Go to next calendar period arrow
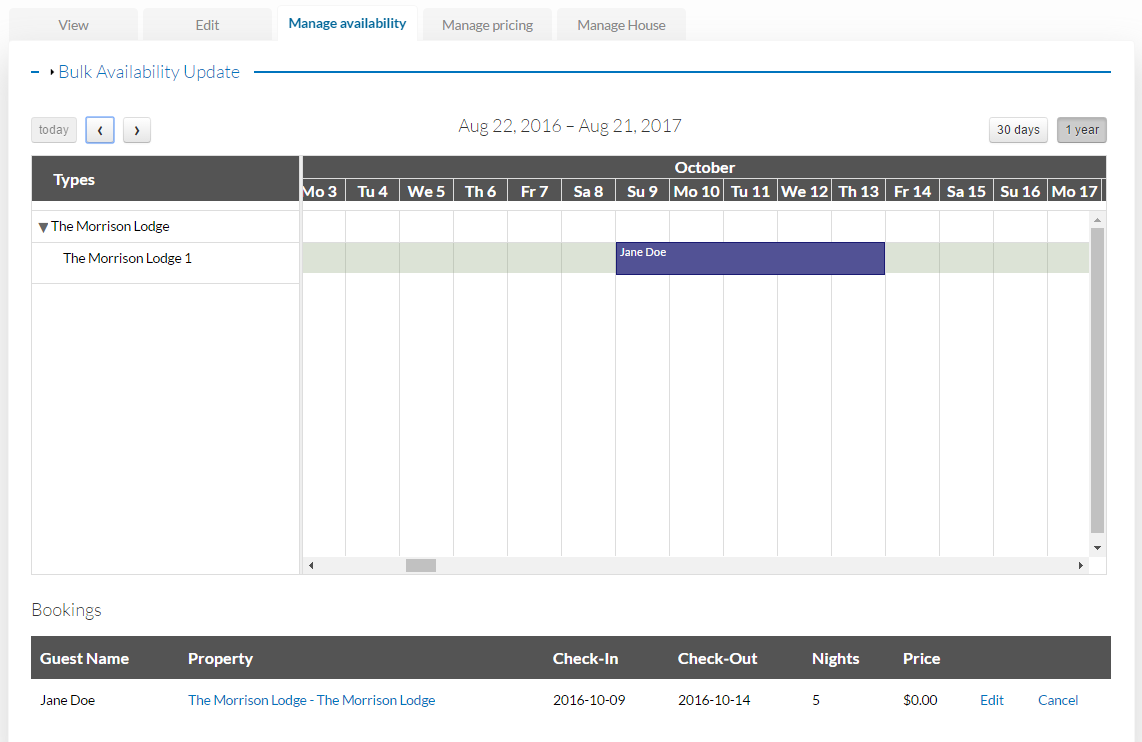The height and width of the screenshot is (742, 1142). (x=137, y=130)
